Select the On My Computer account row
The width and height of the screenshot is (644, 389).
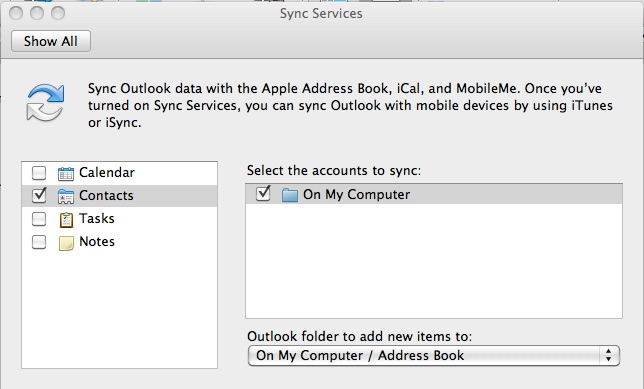[x=434, y=194]
